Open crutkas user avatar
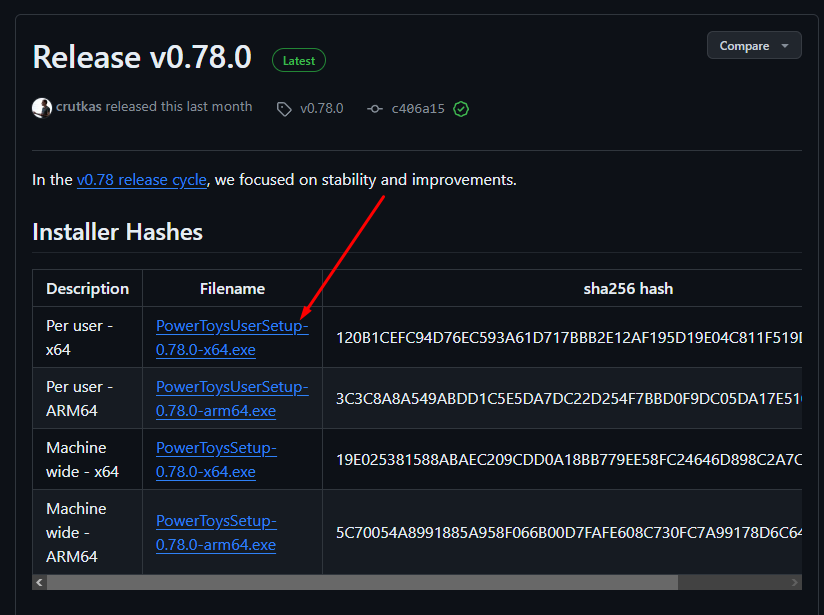Viewport: 824px width, 615px height. [x=42, y=108]
